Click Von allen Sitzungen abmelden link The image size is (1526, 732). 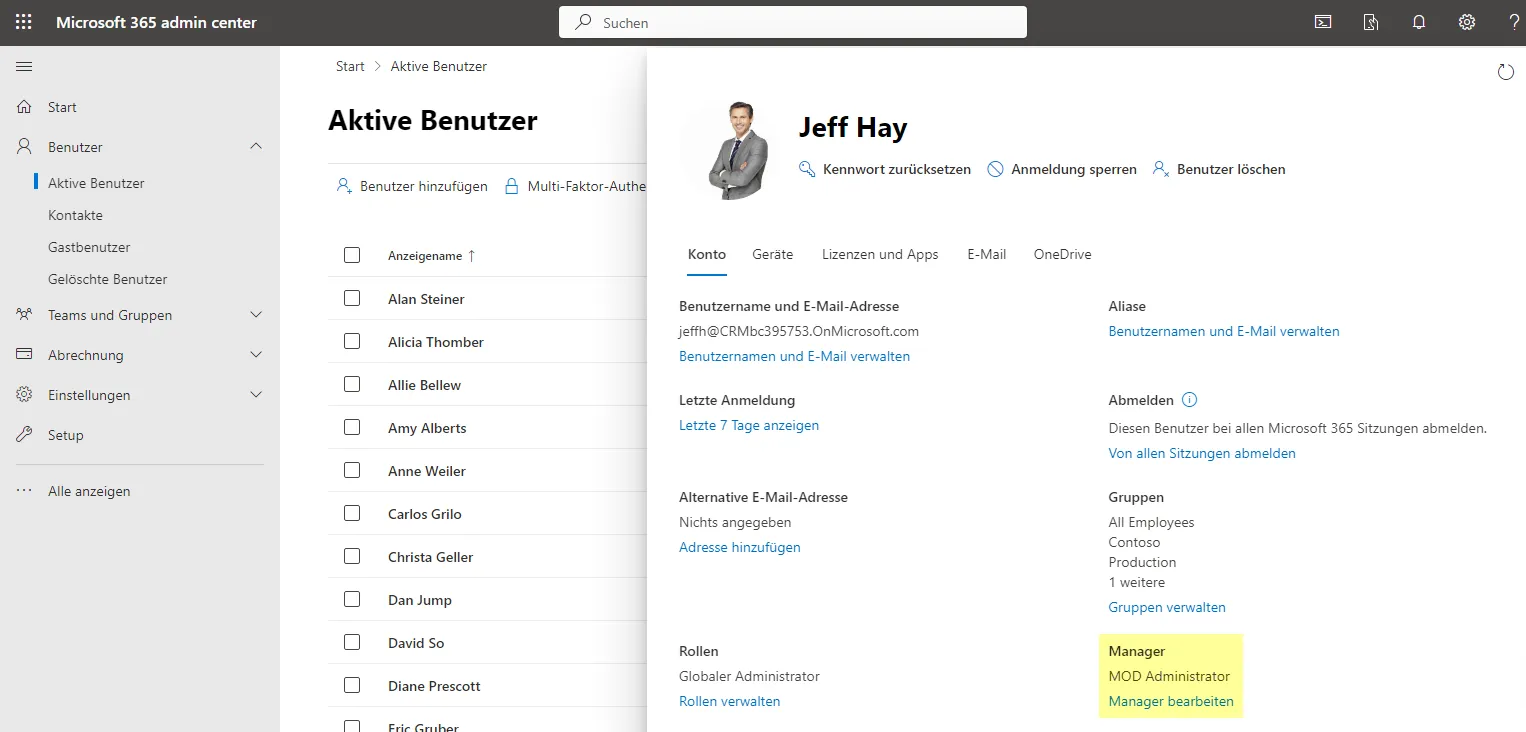point(1202,453)
